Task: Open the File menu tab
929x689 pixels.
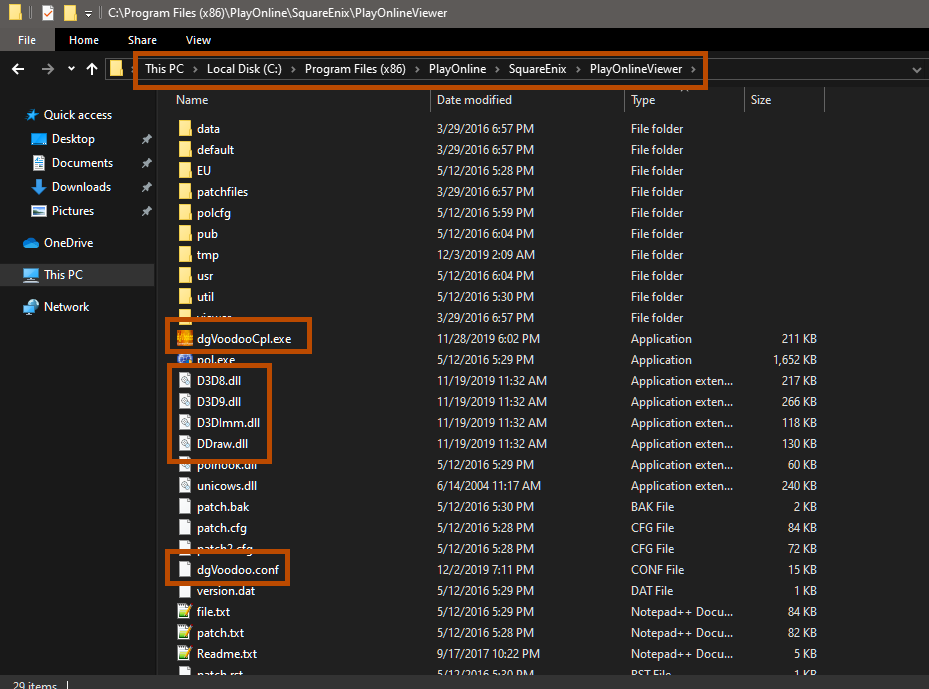Action: tap(27, 40)
